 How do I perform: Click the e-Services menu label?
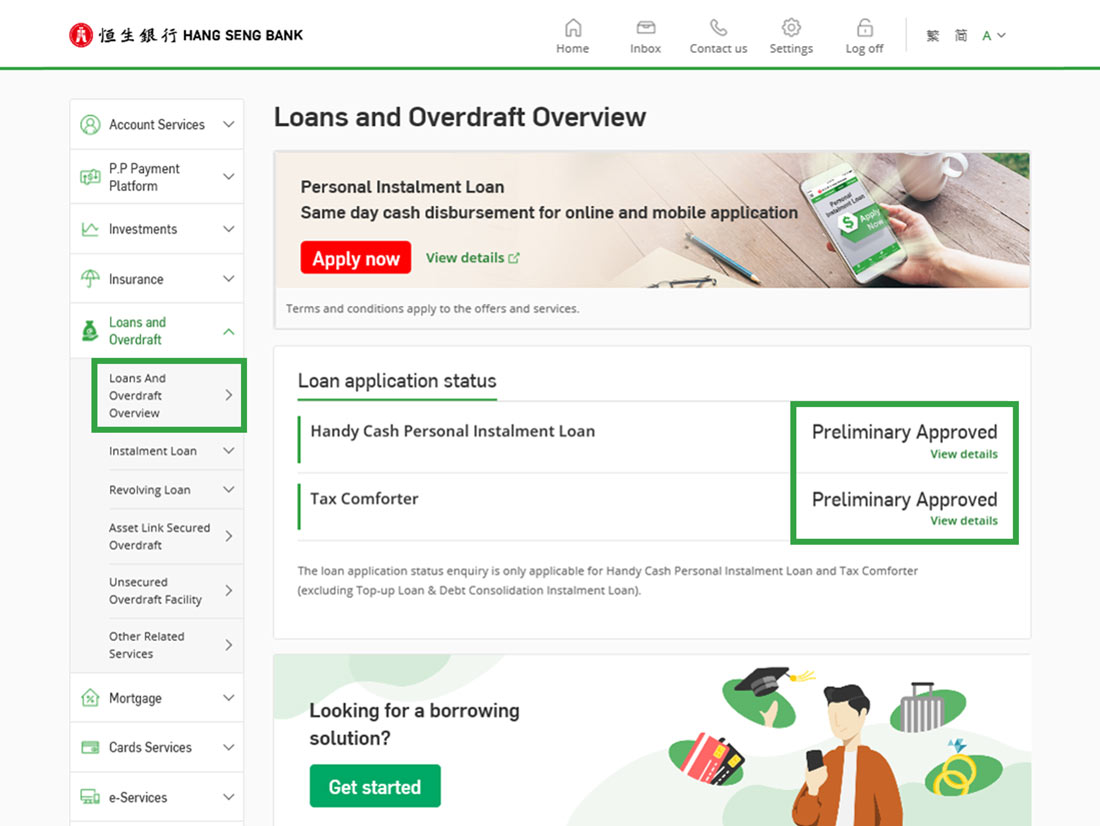138,797
